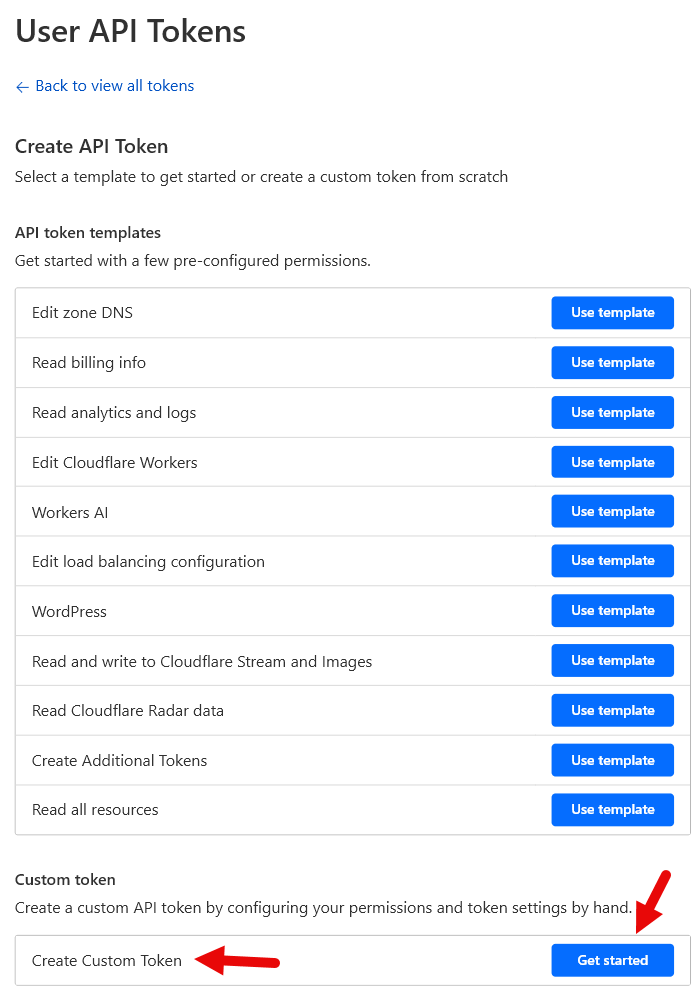The image size is (699, 993).
Task: Click the Create Custom Token row label
Action: point(107,961)
